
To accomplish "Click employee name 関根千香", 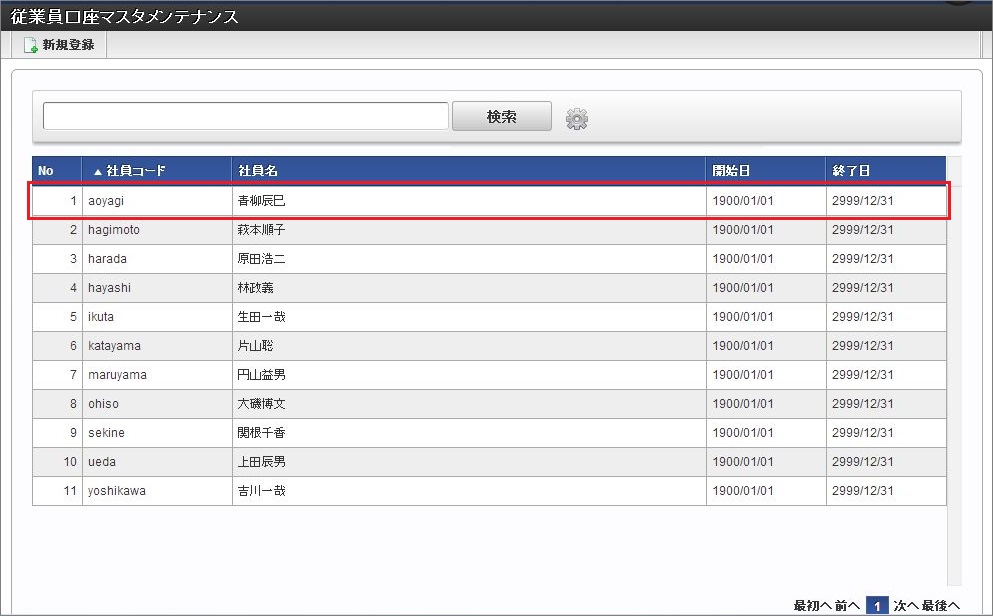I will [262, 433].
